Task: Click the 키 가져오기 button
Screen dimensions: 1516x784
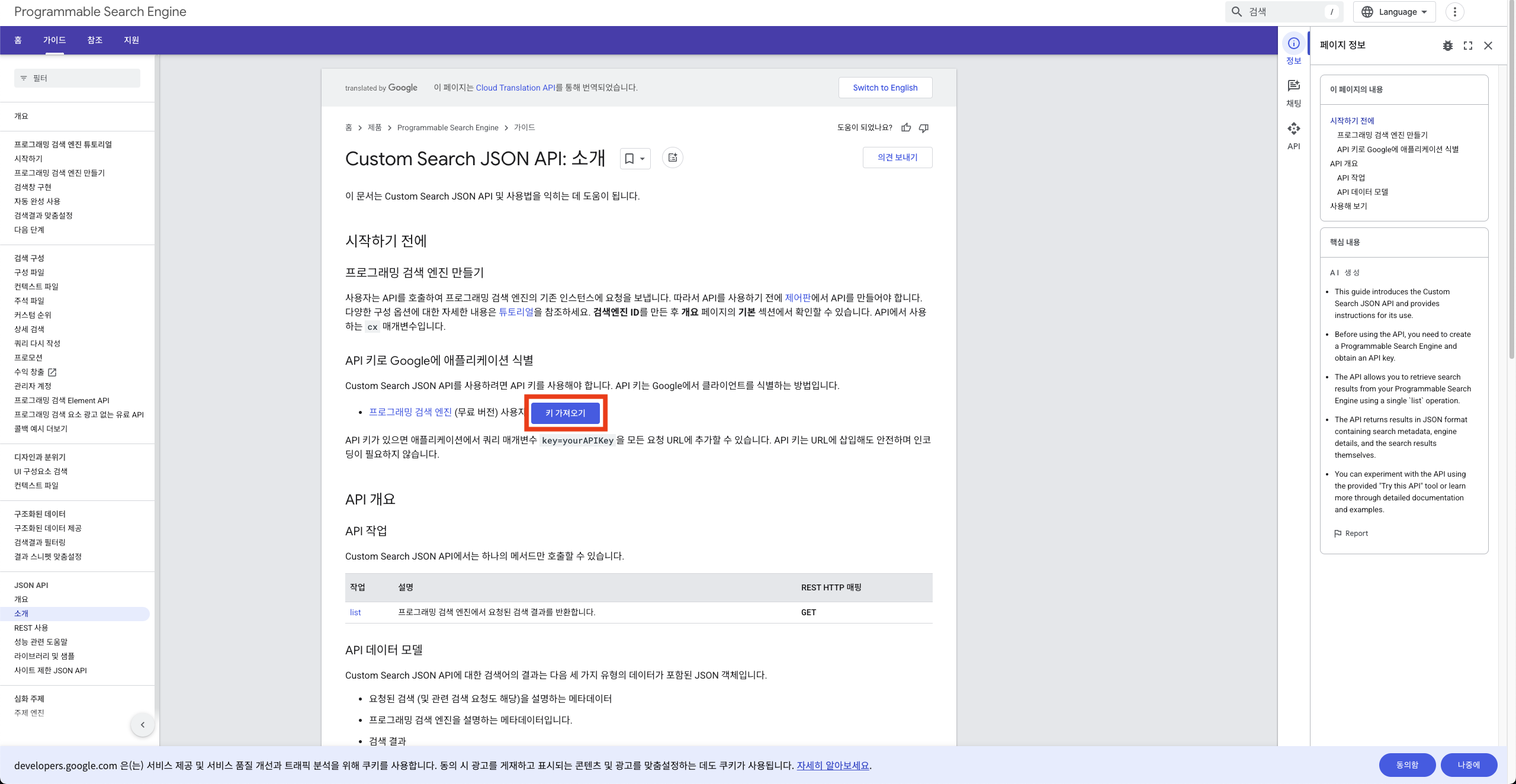Action: 565,413
